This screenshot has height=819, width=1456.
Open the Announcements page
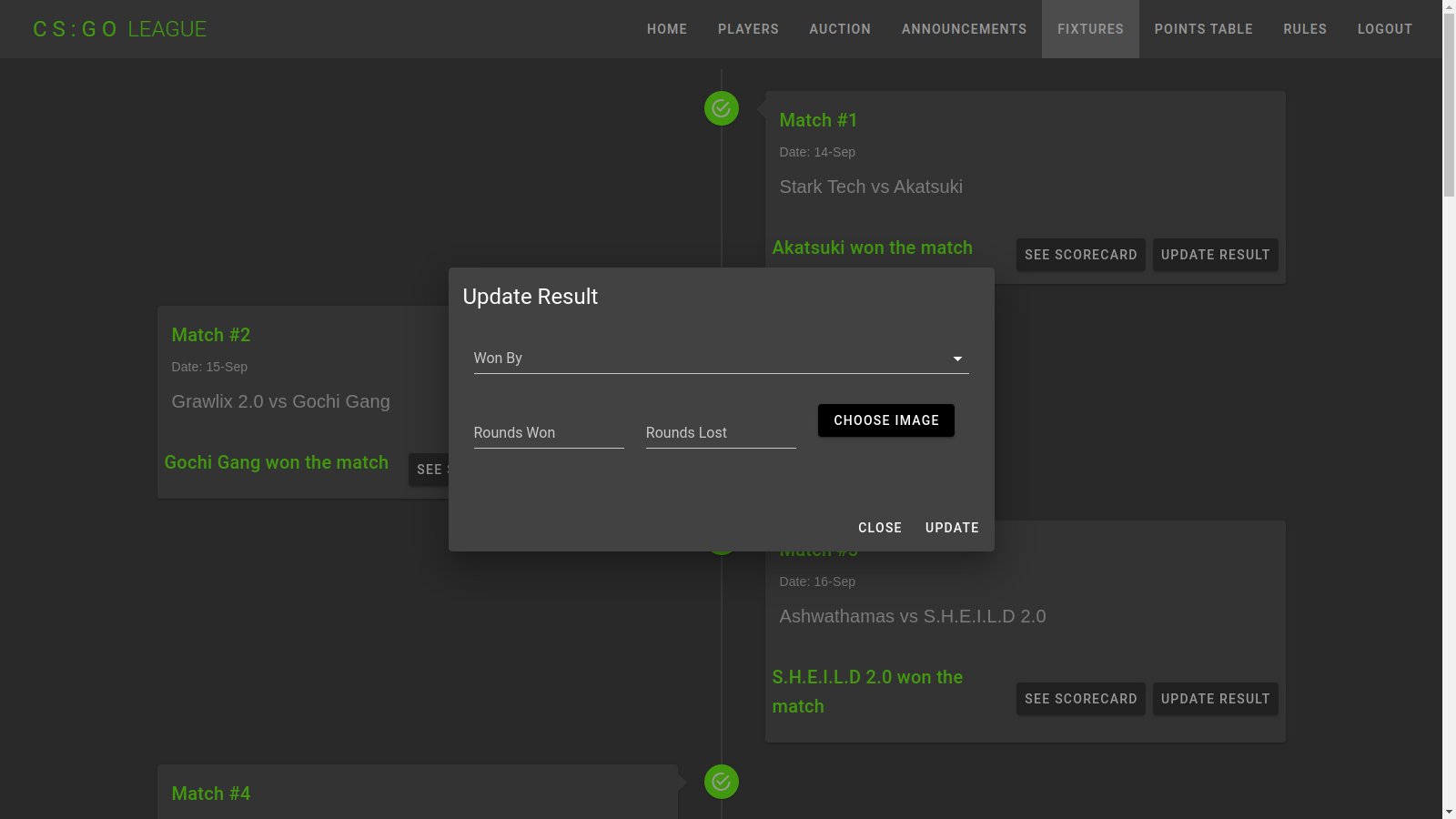964,29
